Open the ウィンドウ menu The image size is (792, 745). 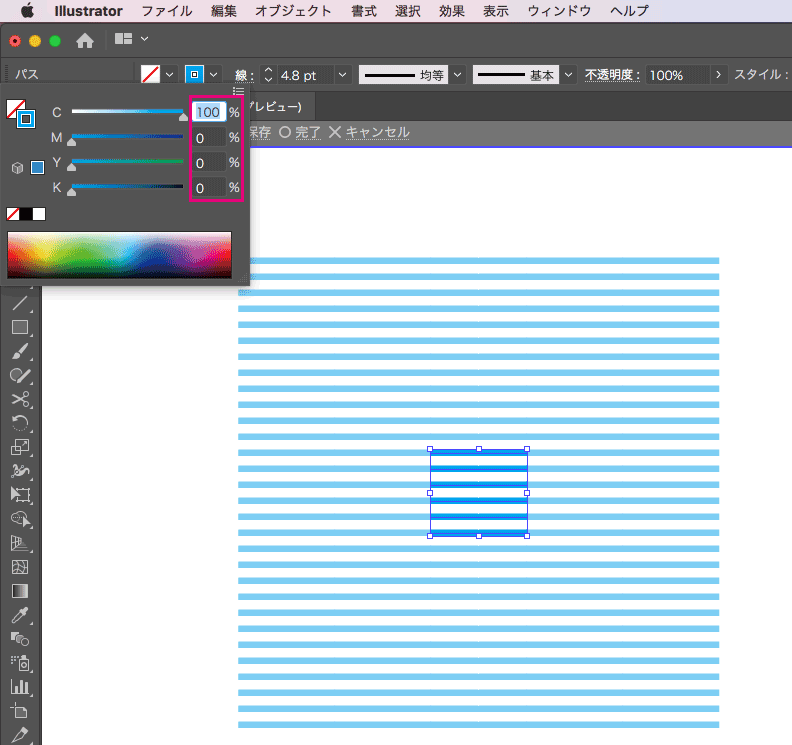559,11
